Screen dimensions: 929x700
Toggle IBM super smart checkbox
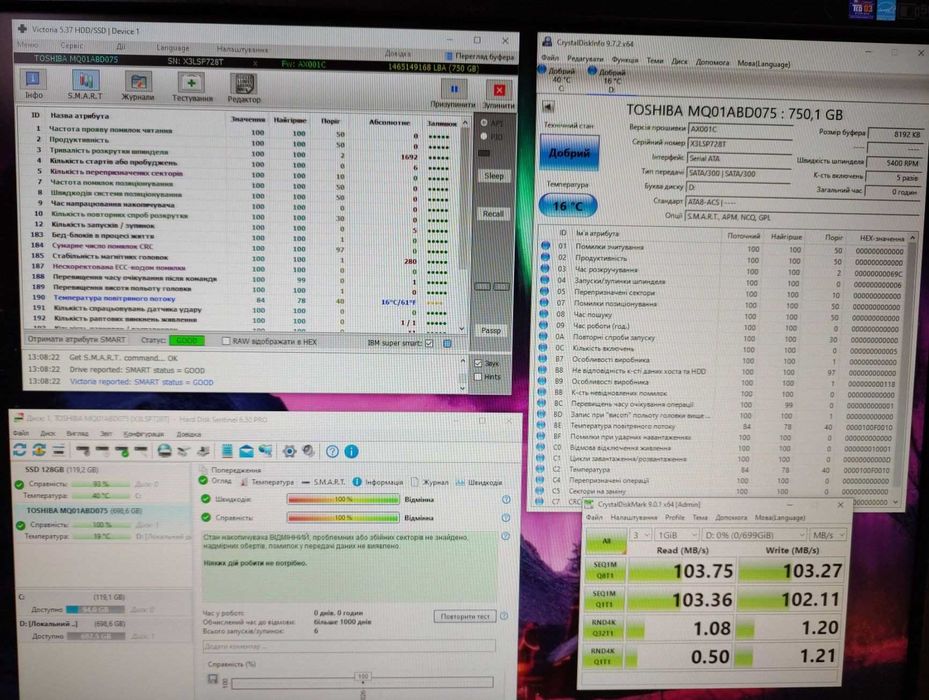[429, 343]
